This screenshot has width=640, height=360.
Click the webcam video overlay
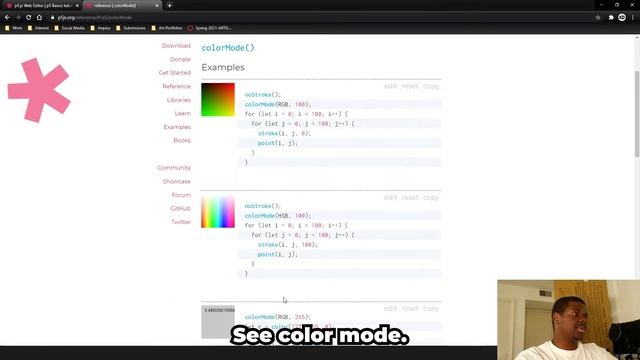pyautogui.click(x=569, y=320)
